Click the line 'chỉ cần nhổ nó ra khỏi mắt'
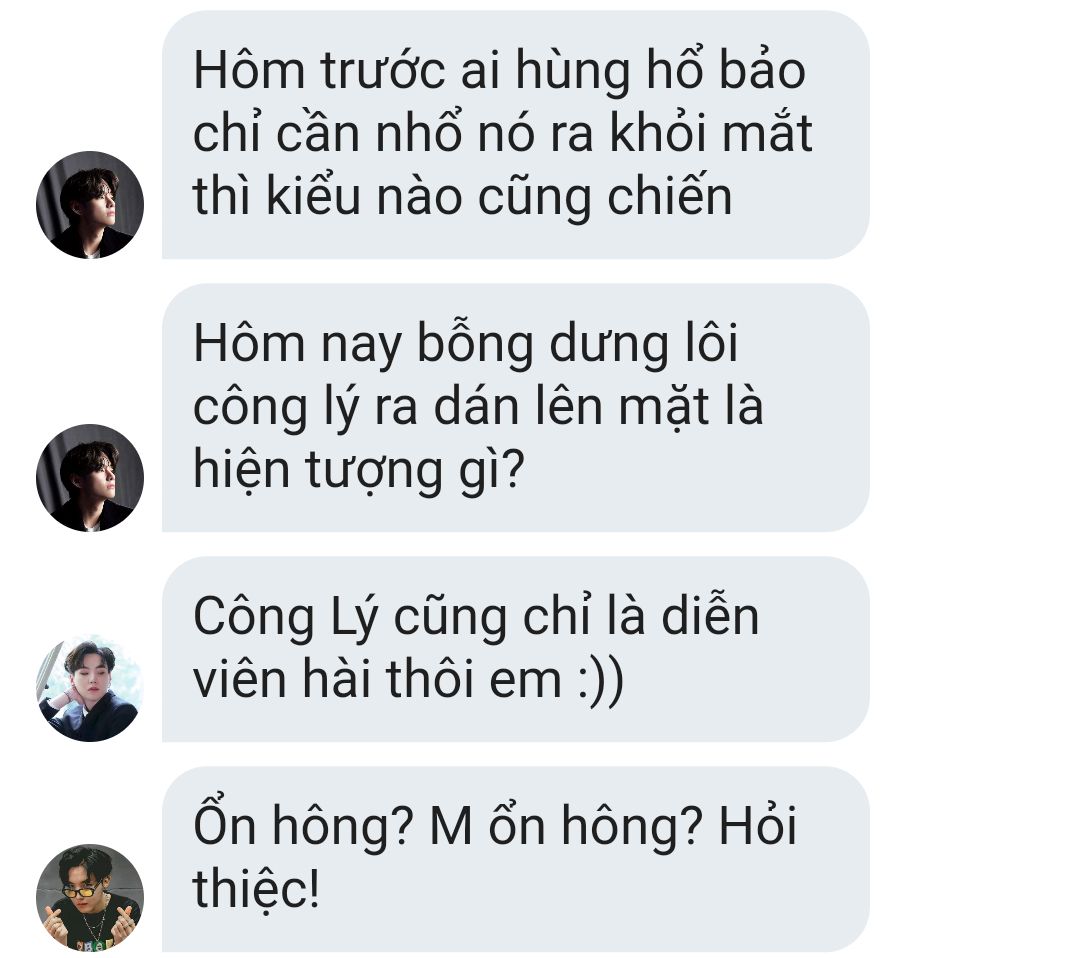Screen dimensions: 1080x958 (503, 134)
